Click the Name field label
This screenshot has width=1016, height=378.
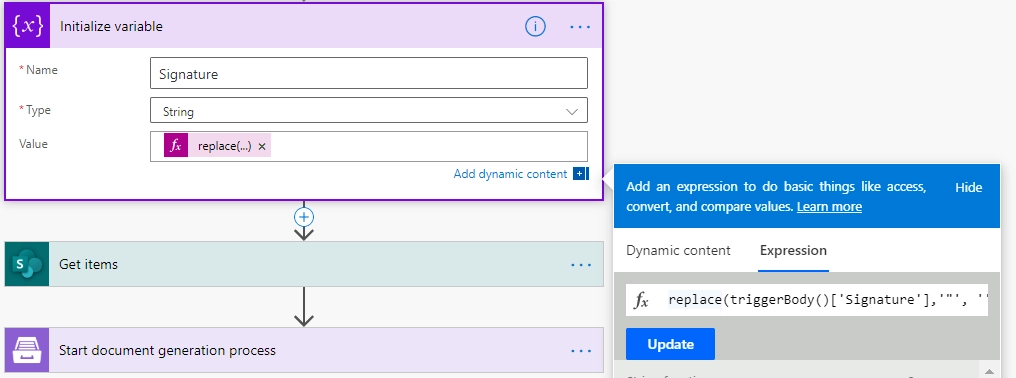(x=41, y=70)
